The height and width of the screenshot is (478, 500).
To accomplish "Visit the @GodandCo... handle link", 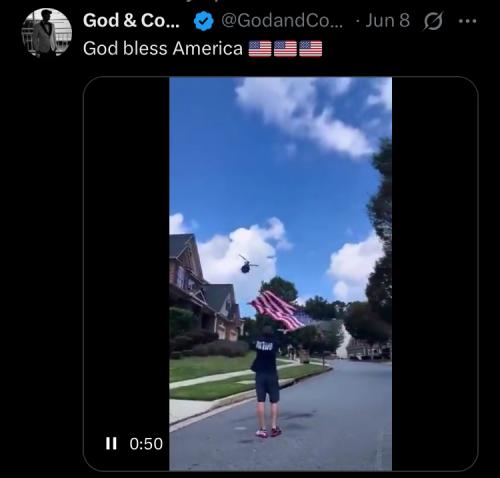I will (282, 20).
